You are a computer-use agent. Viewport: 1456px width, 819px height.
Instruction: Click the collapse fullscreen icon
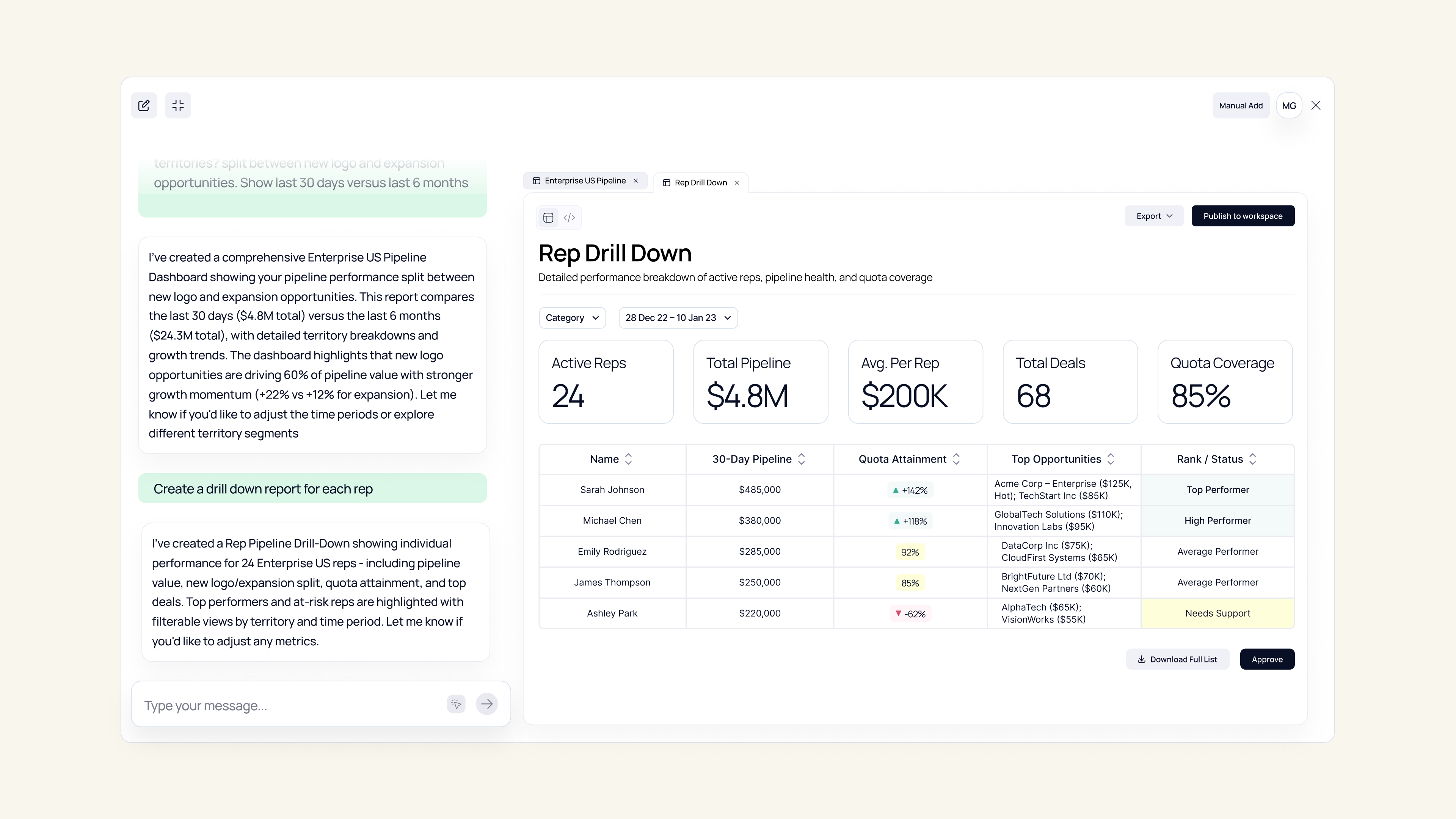[x=178, y=105]
